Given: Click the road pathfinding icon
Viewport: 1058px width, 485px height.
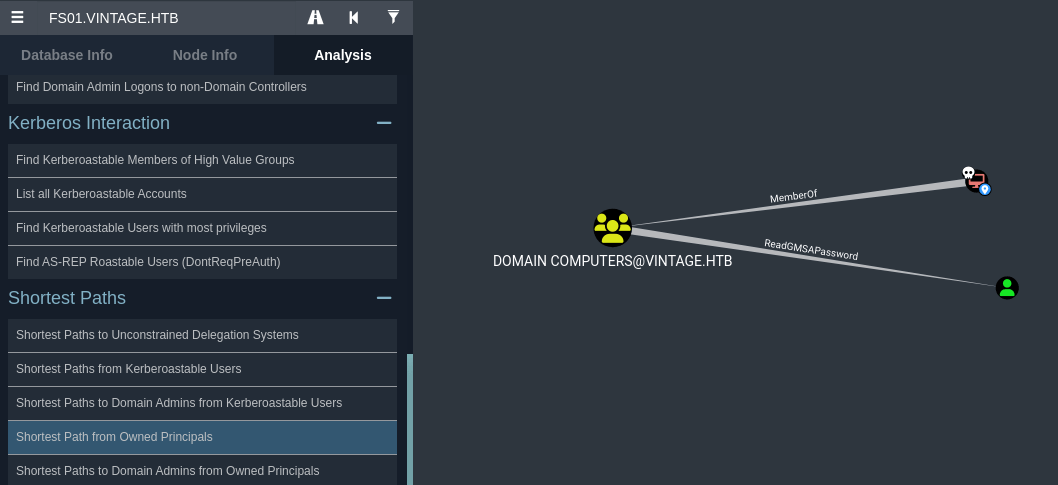Looking at the screenshot, I should [x=316, y=17].
